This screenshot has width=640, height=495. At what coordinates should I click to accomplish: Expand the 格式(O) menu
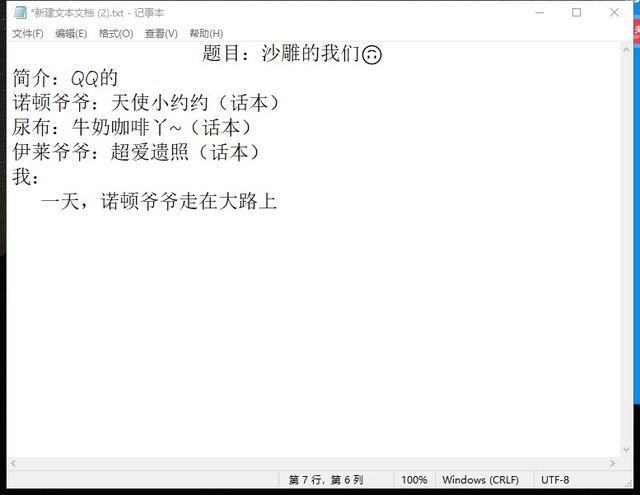pos(115,33)
